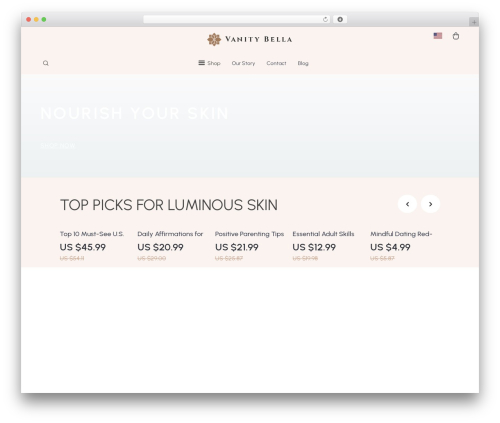Click the browser reload icon
Image resolution: width=500 pixels, height=423 pixels.
(325, 19)
